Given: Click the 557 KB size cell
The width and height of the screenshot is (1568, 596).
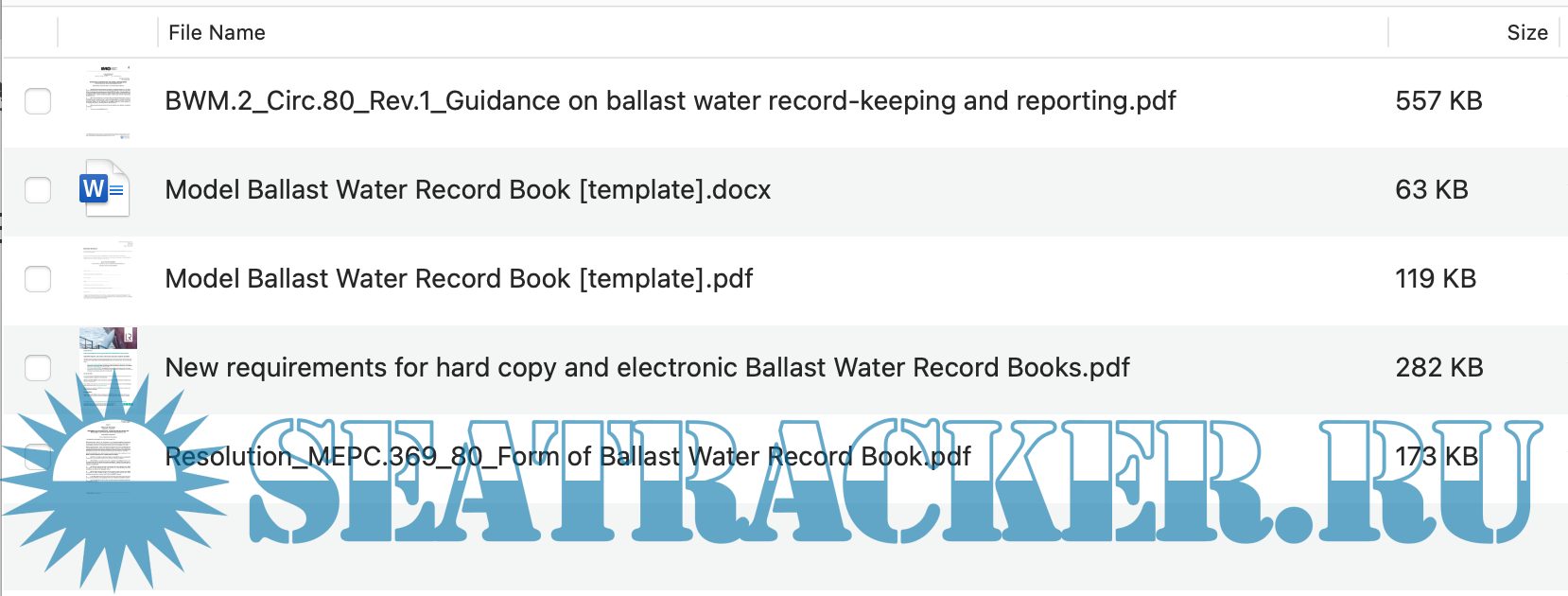Looking at the screenshot, I should [1438, 101].
